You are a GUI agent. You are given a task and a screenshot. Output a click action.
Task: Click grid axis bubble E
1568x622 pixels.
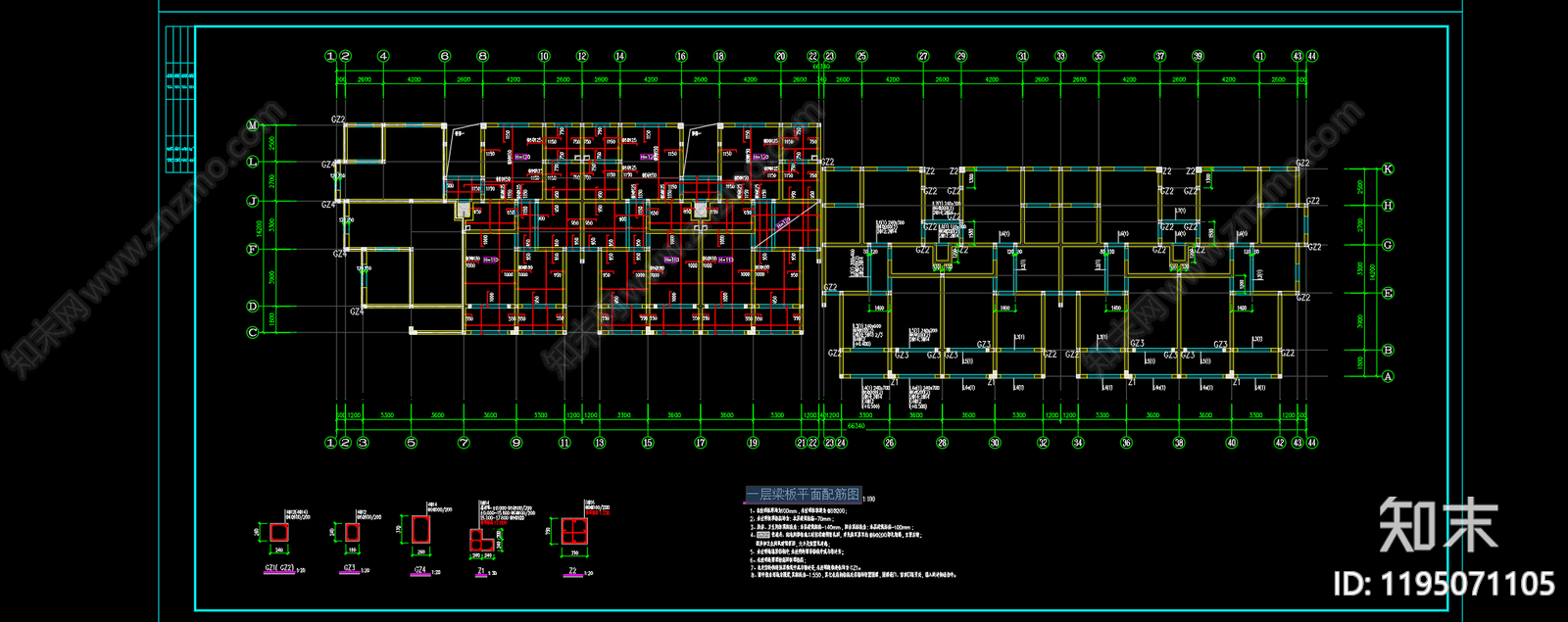click(x=1388, y=293)
